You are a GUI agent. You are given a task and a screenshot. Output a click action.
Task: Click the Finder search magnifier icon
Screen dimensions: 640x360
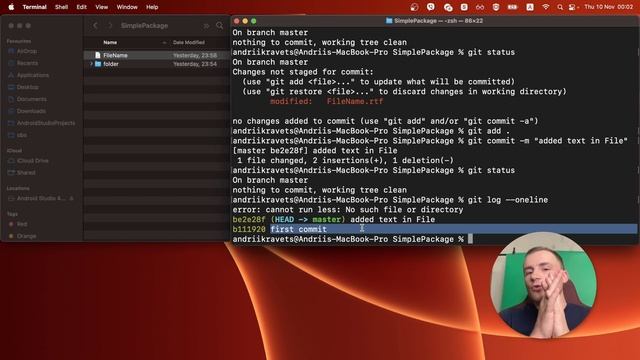coord(220,25)
